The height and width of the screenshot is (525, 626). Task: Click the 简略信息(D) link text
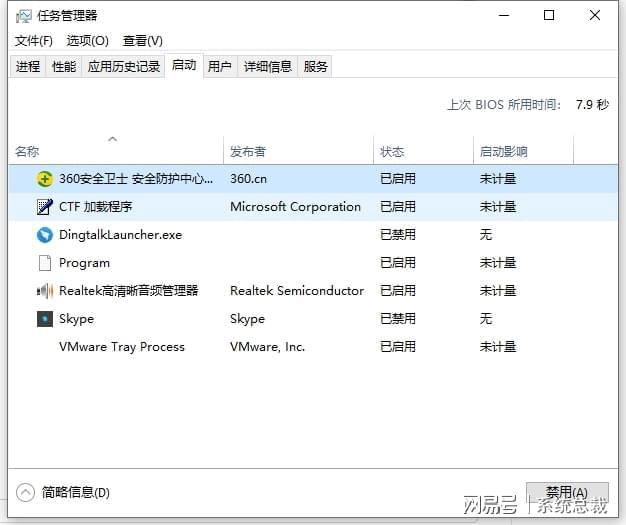(x=76, y=493)
